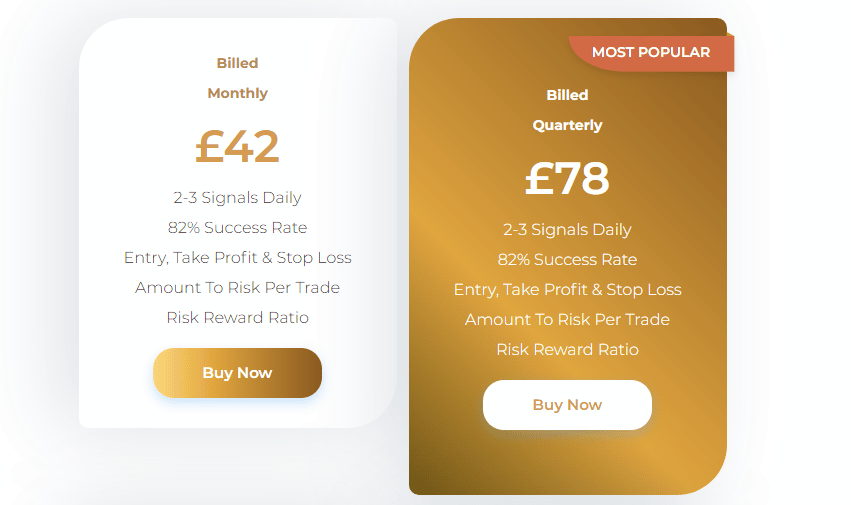Select the Billed Quarterly heading
This screenshot has width=851, height=505.
(567, 110)
